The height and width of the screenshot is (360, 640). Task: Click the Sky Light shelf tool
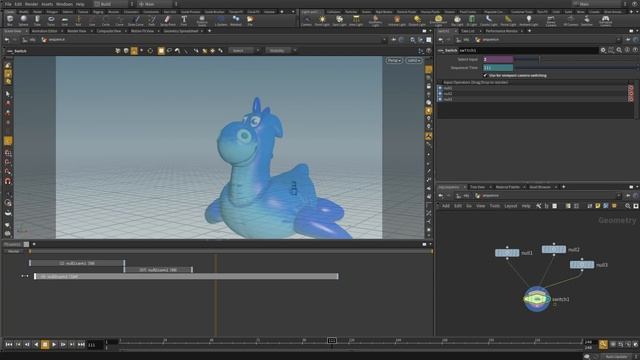coord(457,20)
